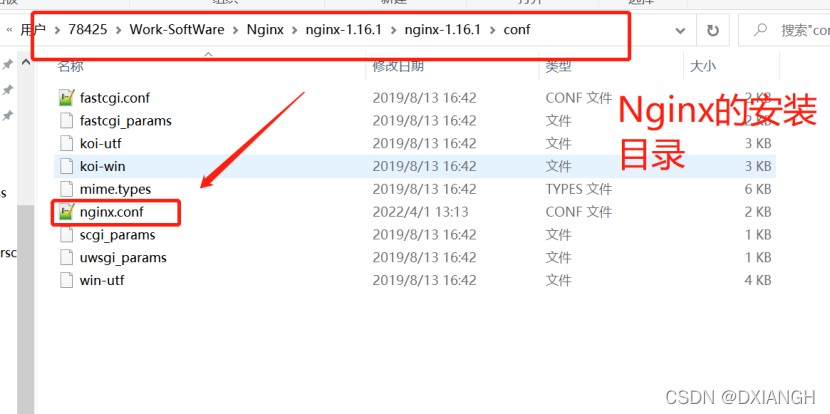Viewport: 830px width, 414px height.
Task: Go to the Work-SoftWare breadcrumb folder
Action: click(177, 30)
